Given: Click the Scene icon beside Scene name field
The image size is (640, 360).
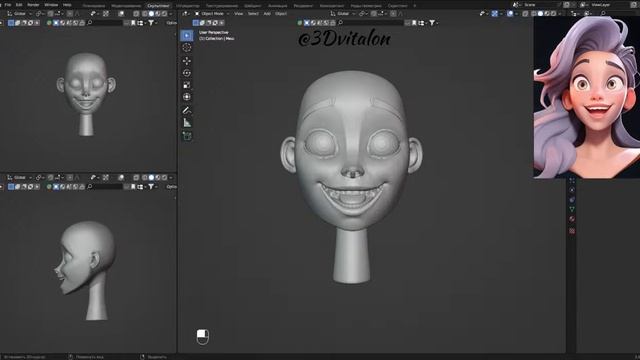Looking at the screenshot, I should [516, 4].
